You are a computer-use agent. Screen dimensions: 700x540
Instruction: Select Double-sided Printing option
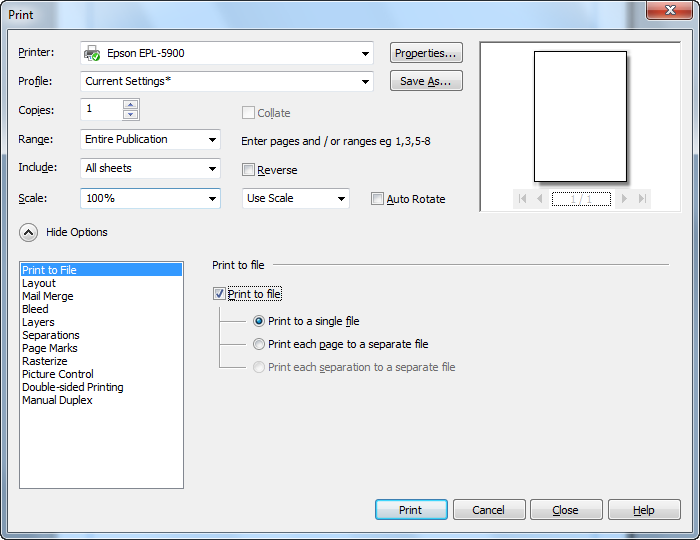(x=101, y=386)
